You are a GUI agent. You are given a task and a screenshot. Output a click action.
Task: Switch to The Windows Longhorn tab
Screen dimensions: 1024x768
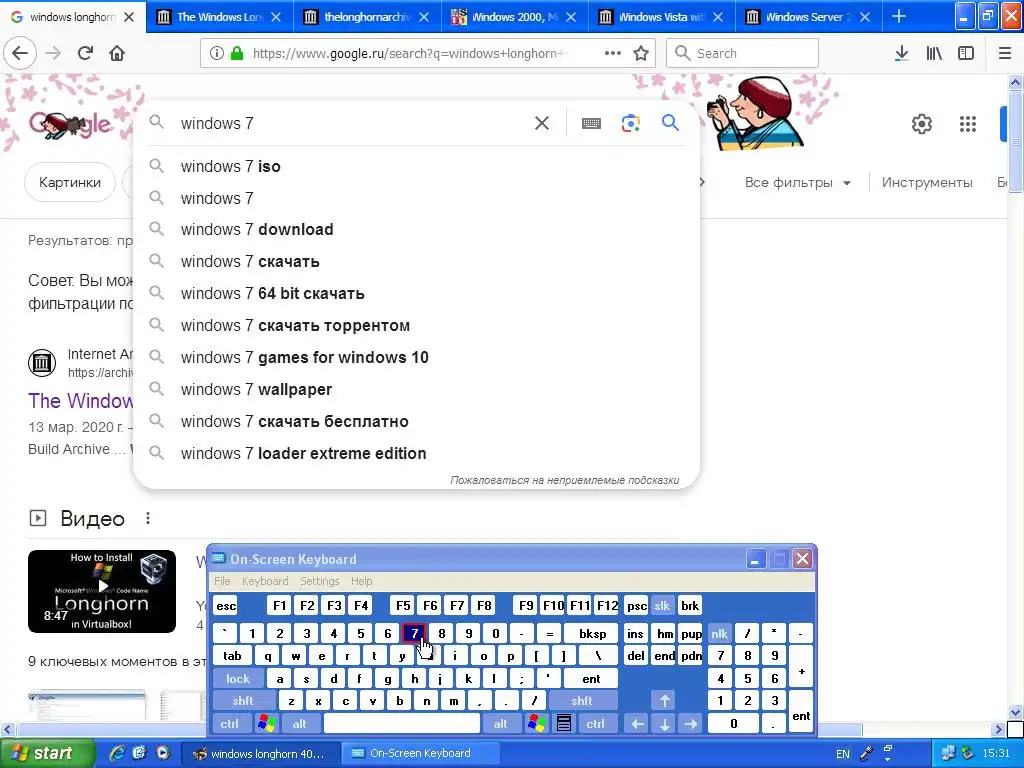219,17
